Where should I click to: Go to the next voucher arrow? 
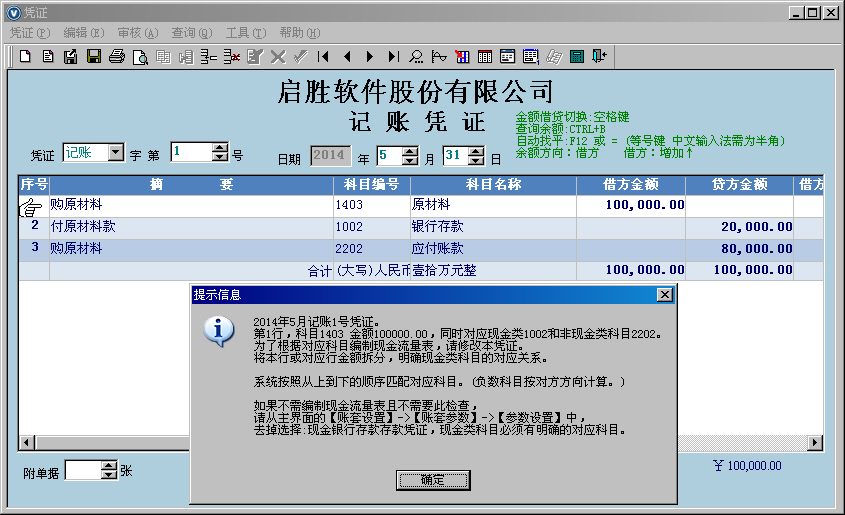pos(370,56)
